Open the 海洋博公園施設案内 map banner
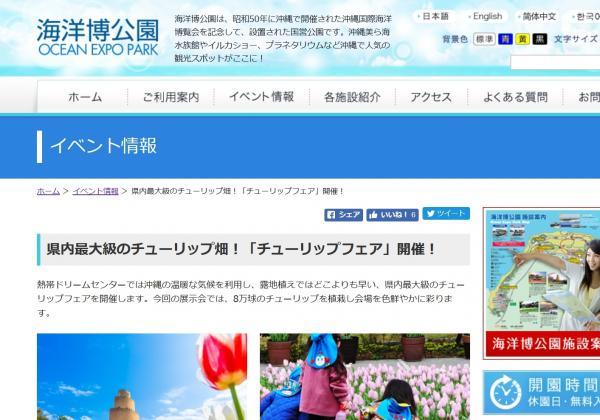 click(541, 283)
